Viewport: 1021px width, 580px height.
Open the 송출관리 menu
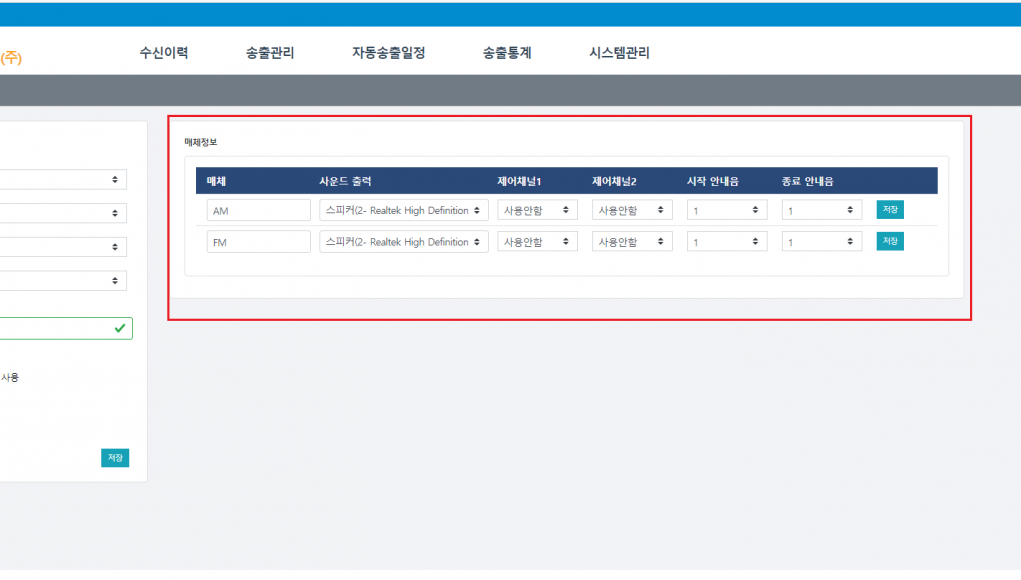point(270,53)
